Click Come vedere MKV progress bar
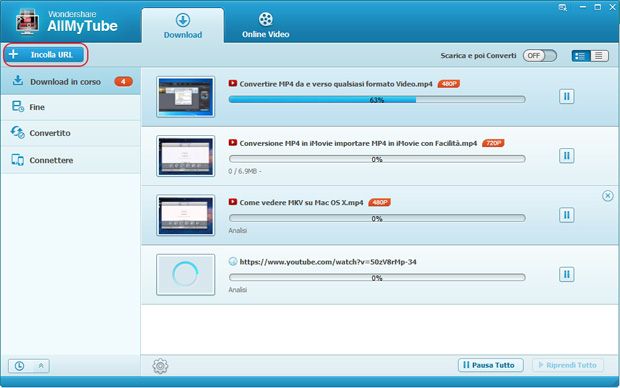 [x=377, y=218]
